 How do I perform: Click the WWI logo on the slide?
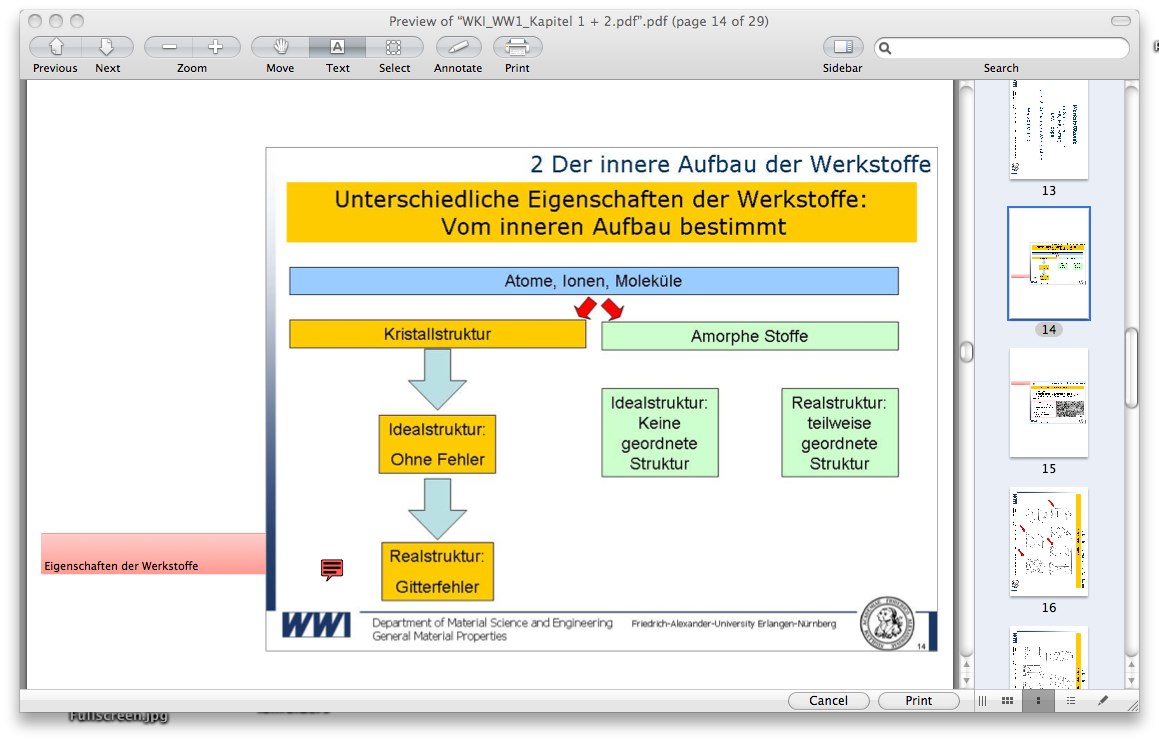pos(316,625)
